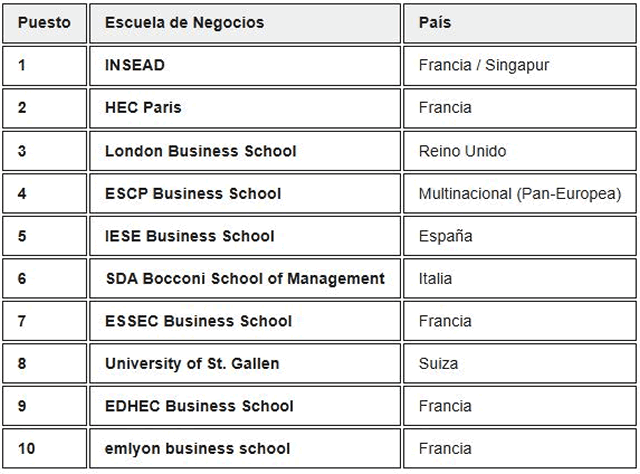Click the Francia / Singapur cell
The image size is (640, 474).
pos(484,65)
